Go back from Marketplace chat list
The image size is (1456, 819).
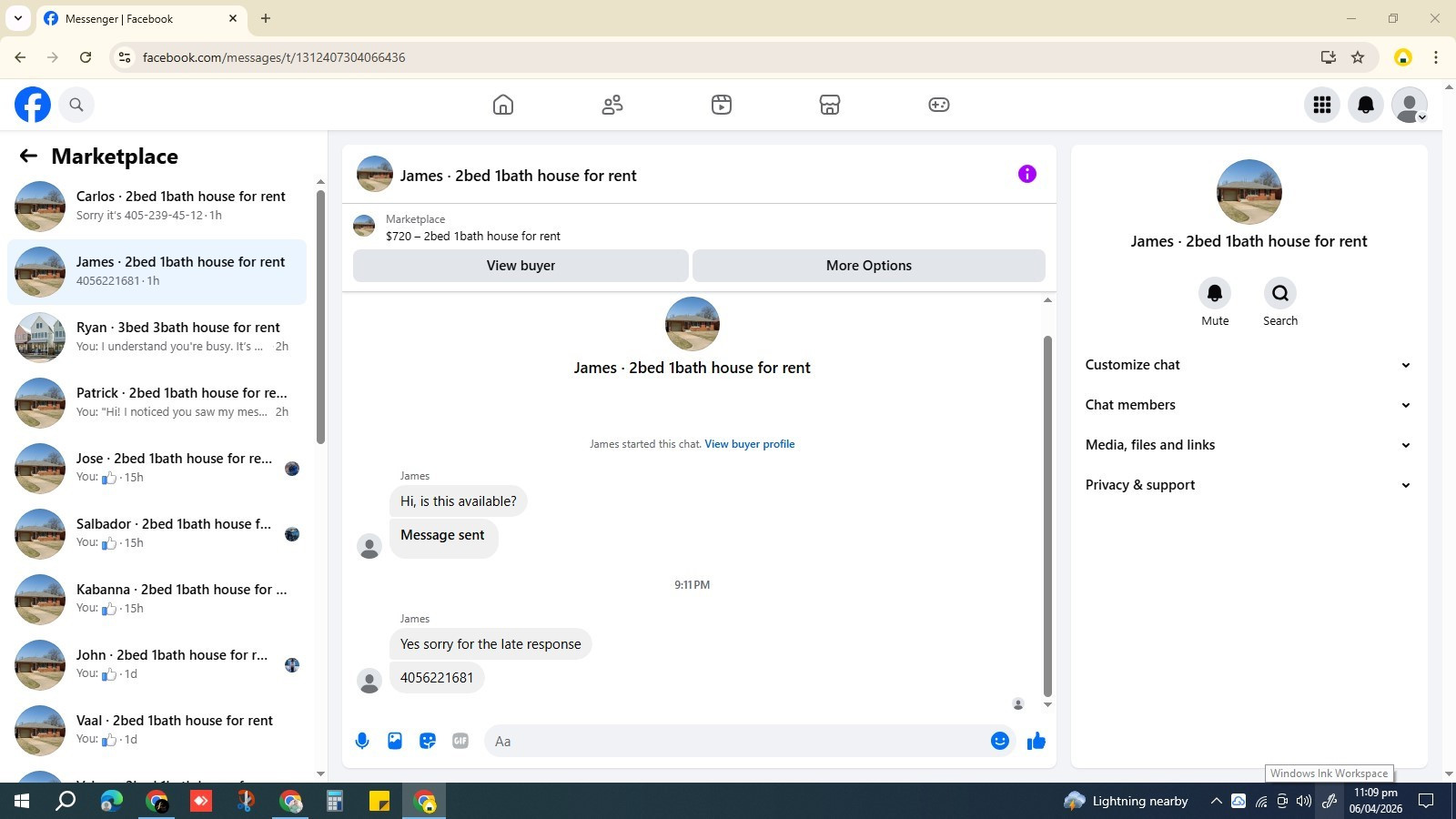pyautogui.click(x=28, y=156)
